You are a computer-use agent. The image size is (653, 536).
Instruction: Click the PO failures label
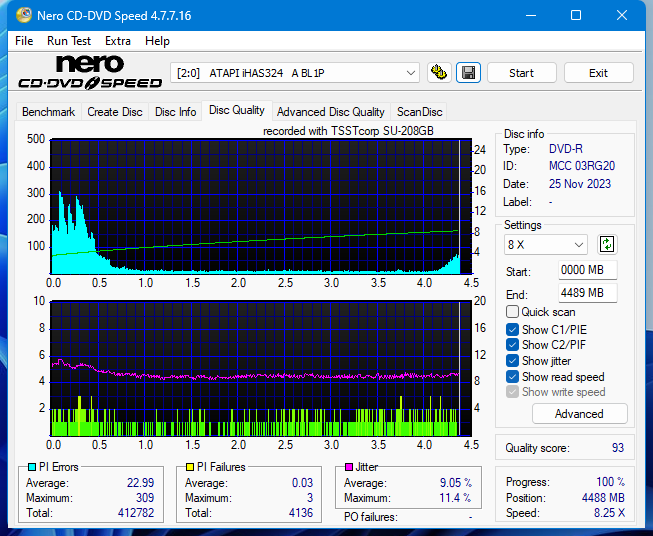pos(371,517)
